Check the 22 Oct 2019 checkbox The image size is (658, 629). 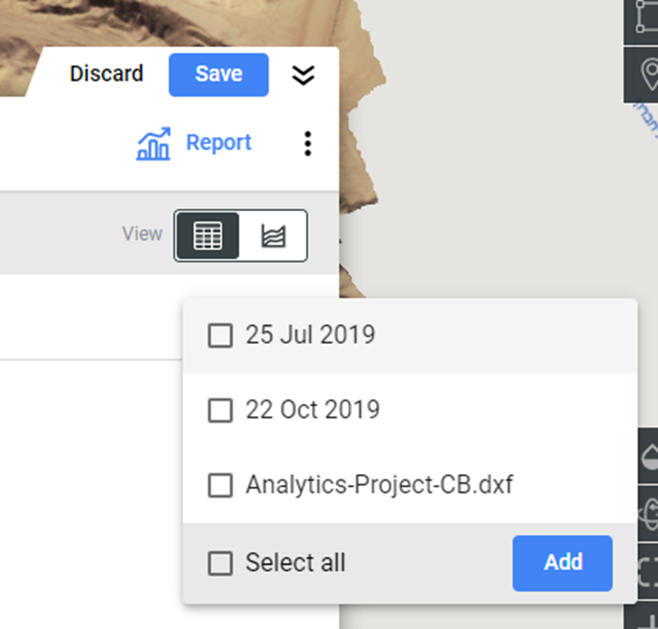point(220,410)
